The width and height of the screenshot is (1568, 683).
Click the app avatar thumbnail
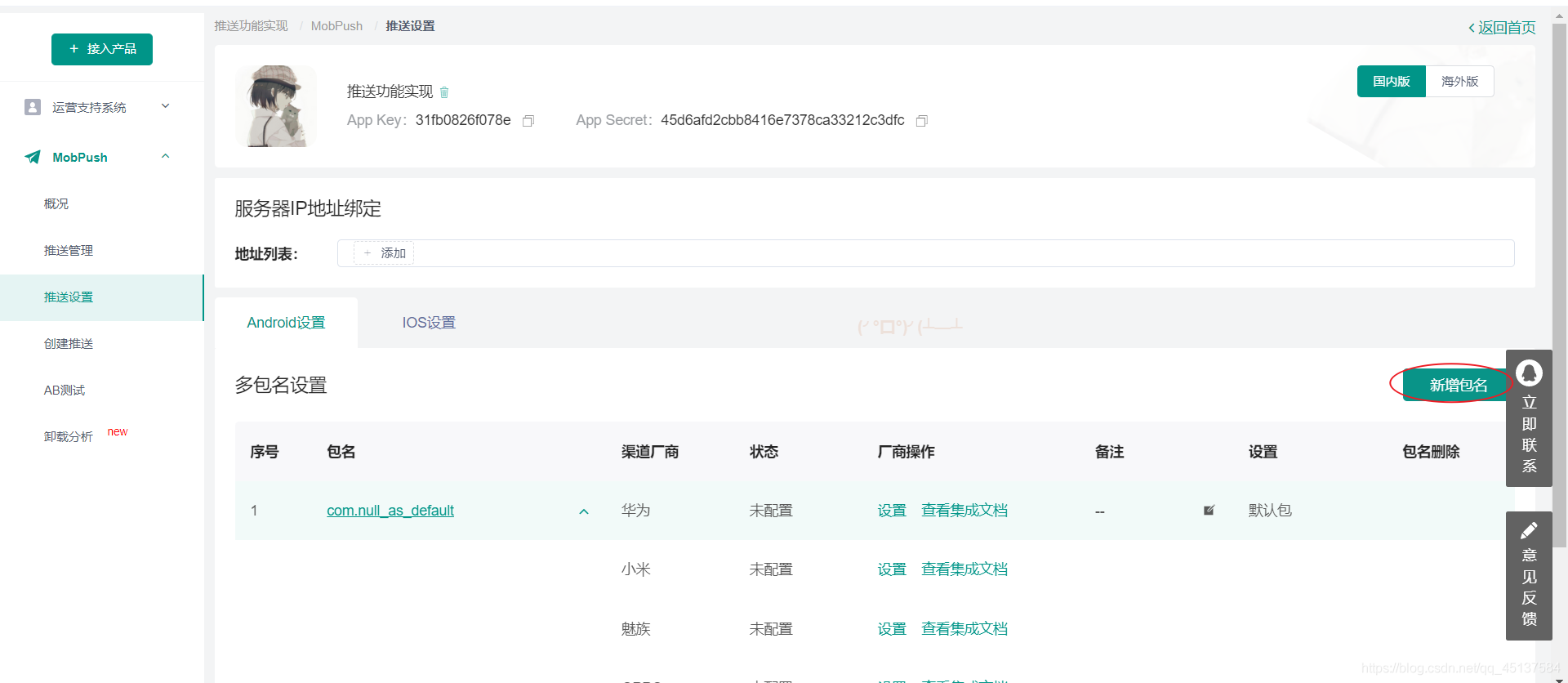276,106
